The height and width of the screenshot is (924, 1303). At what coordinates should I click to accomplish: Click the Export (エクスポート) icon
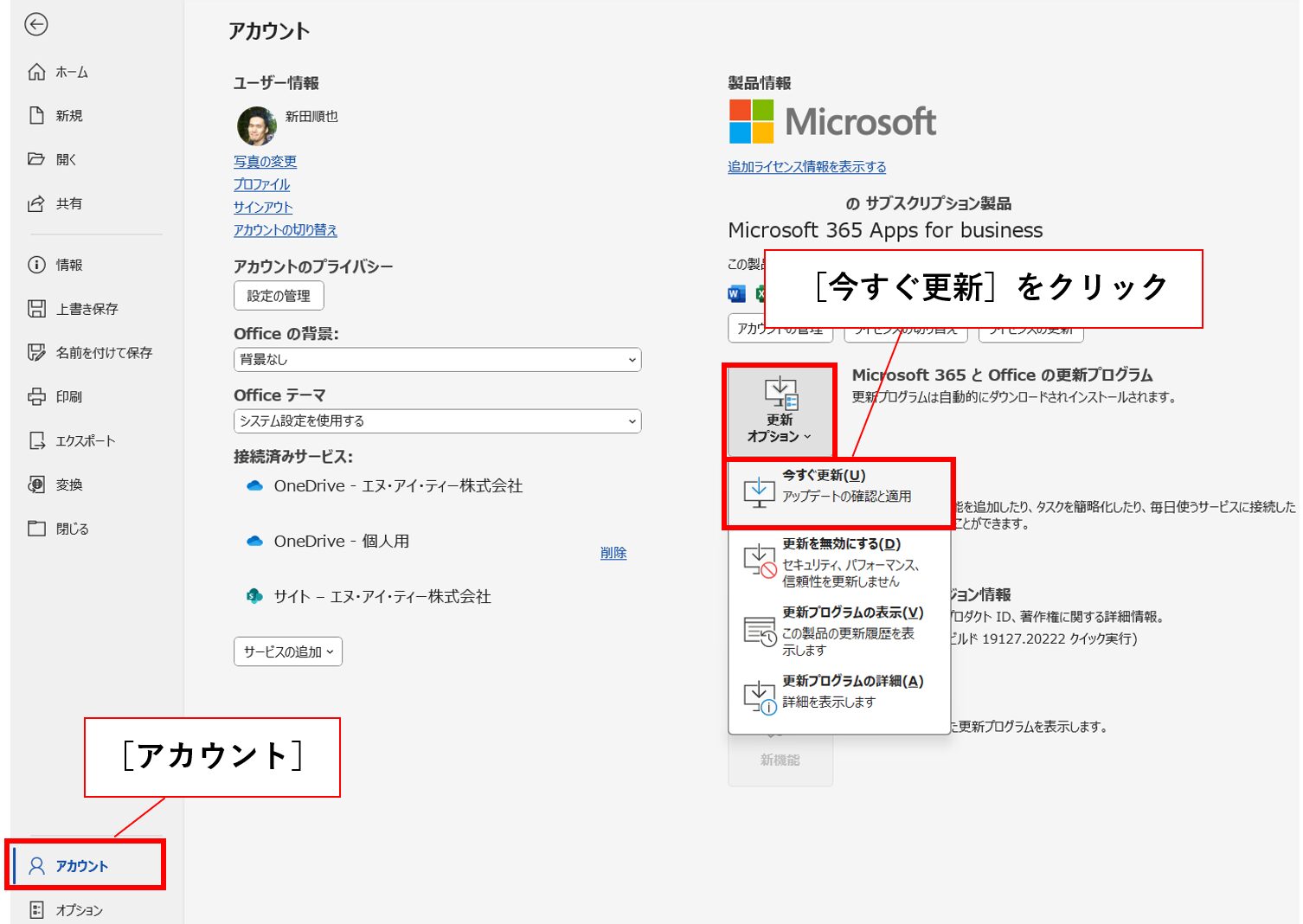36,441
